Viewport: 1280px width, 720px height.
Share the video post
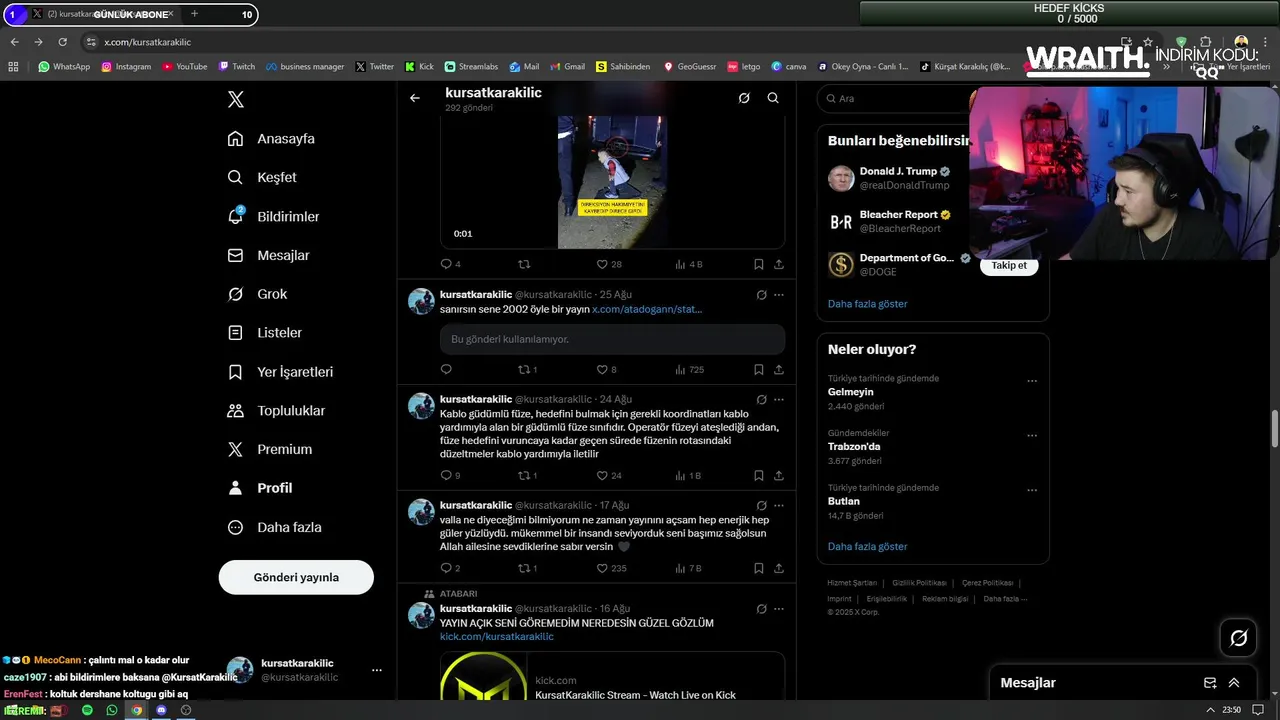click(x=779, y=264)
